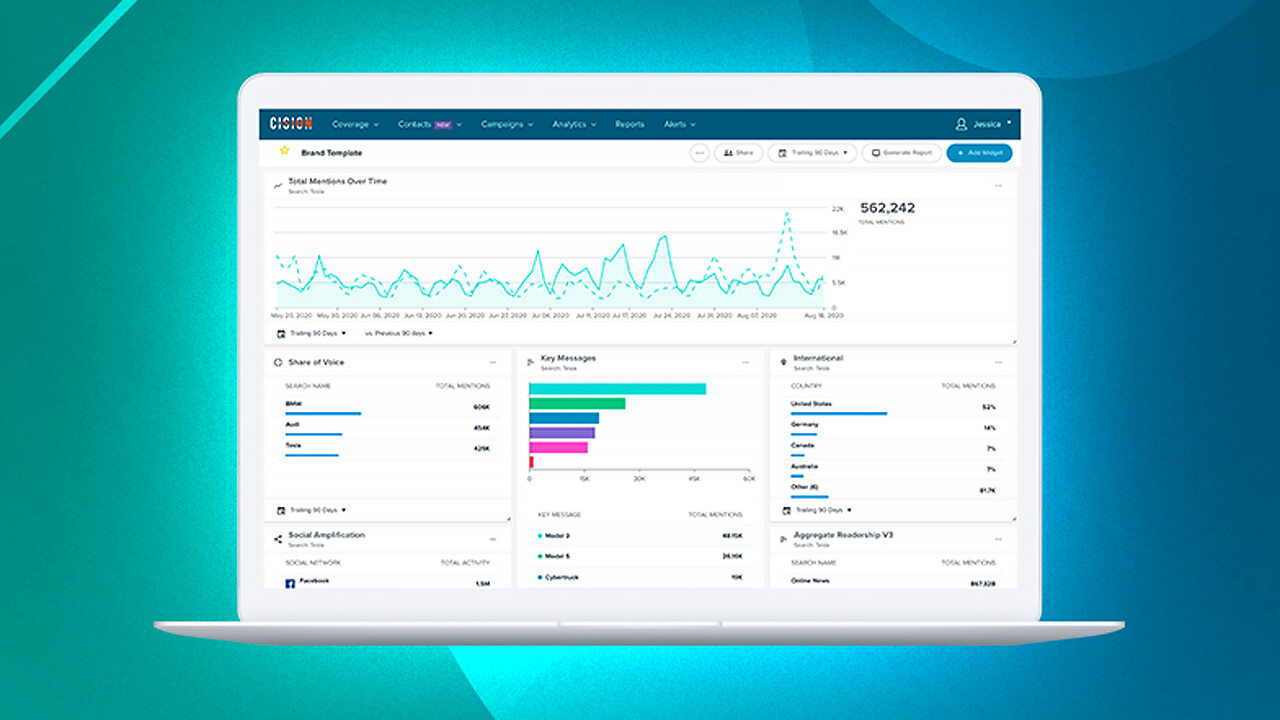Click the user avatar icon next to Jessica
1280x720 pixels.
point(961,124)
